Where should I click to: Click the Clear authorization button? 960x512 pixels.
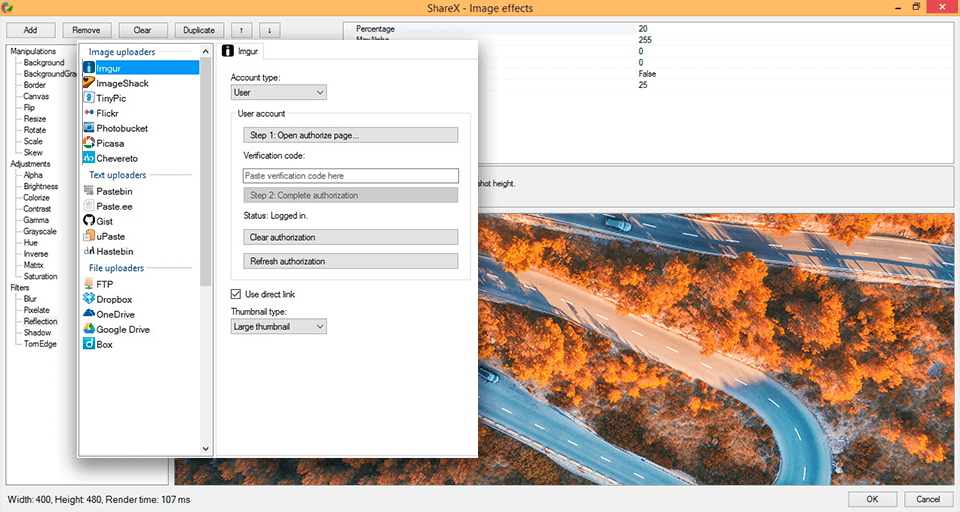350,237
